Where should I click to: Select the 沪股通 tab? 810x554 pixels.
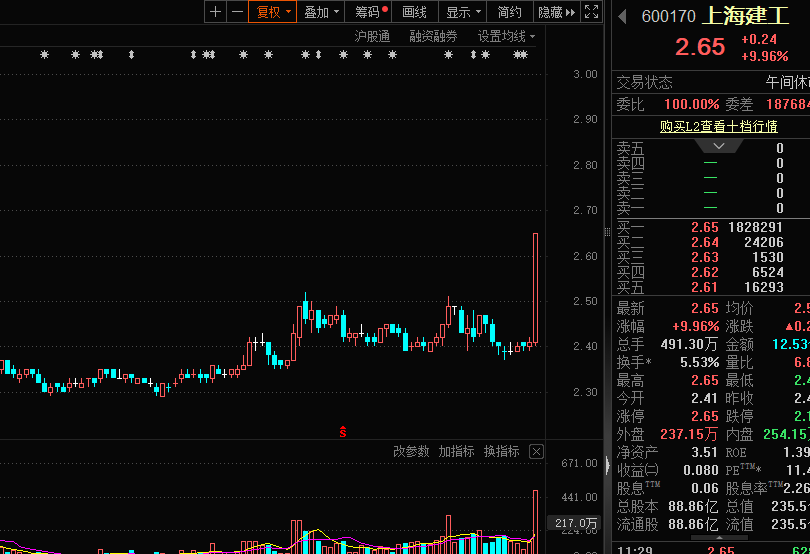pyautogui.click(x=372, y=36)
